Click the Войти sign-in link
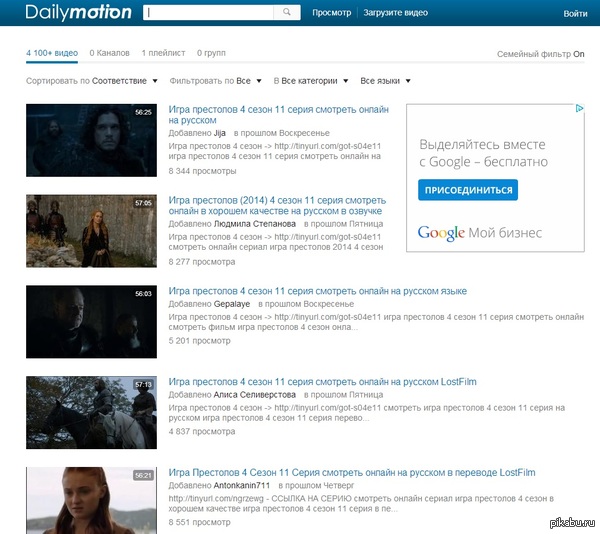 (575, 14)
